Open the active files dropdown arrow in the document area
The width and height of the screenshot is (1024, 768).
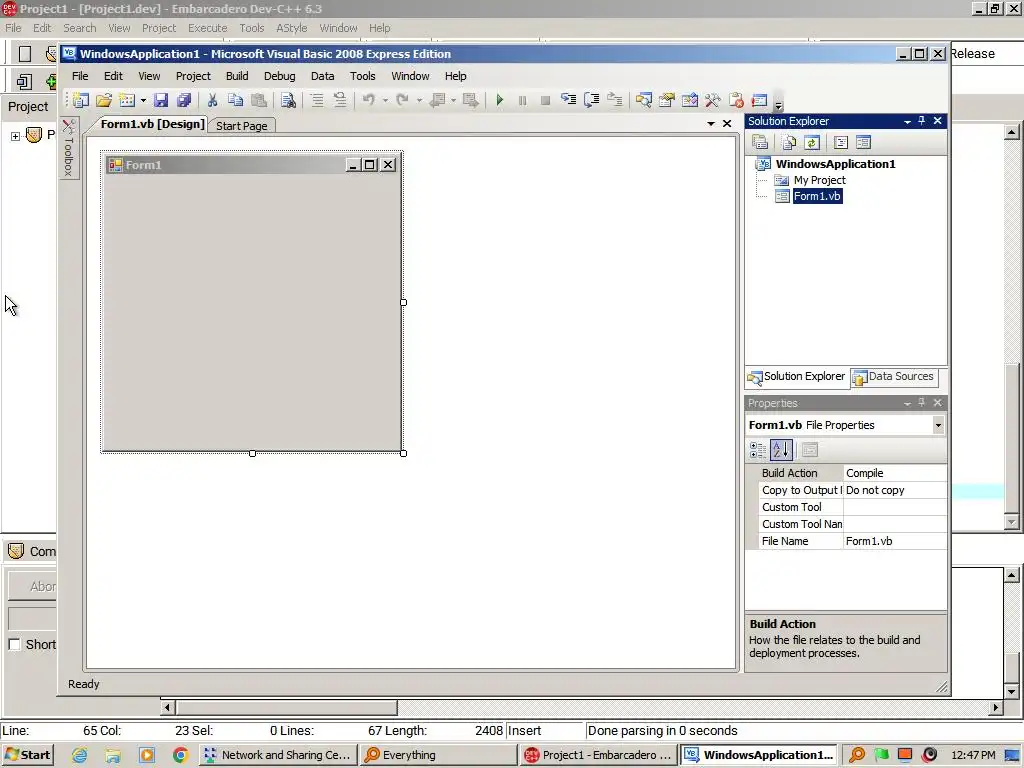[x=711, y=123]
